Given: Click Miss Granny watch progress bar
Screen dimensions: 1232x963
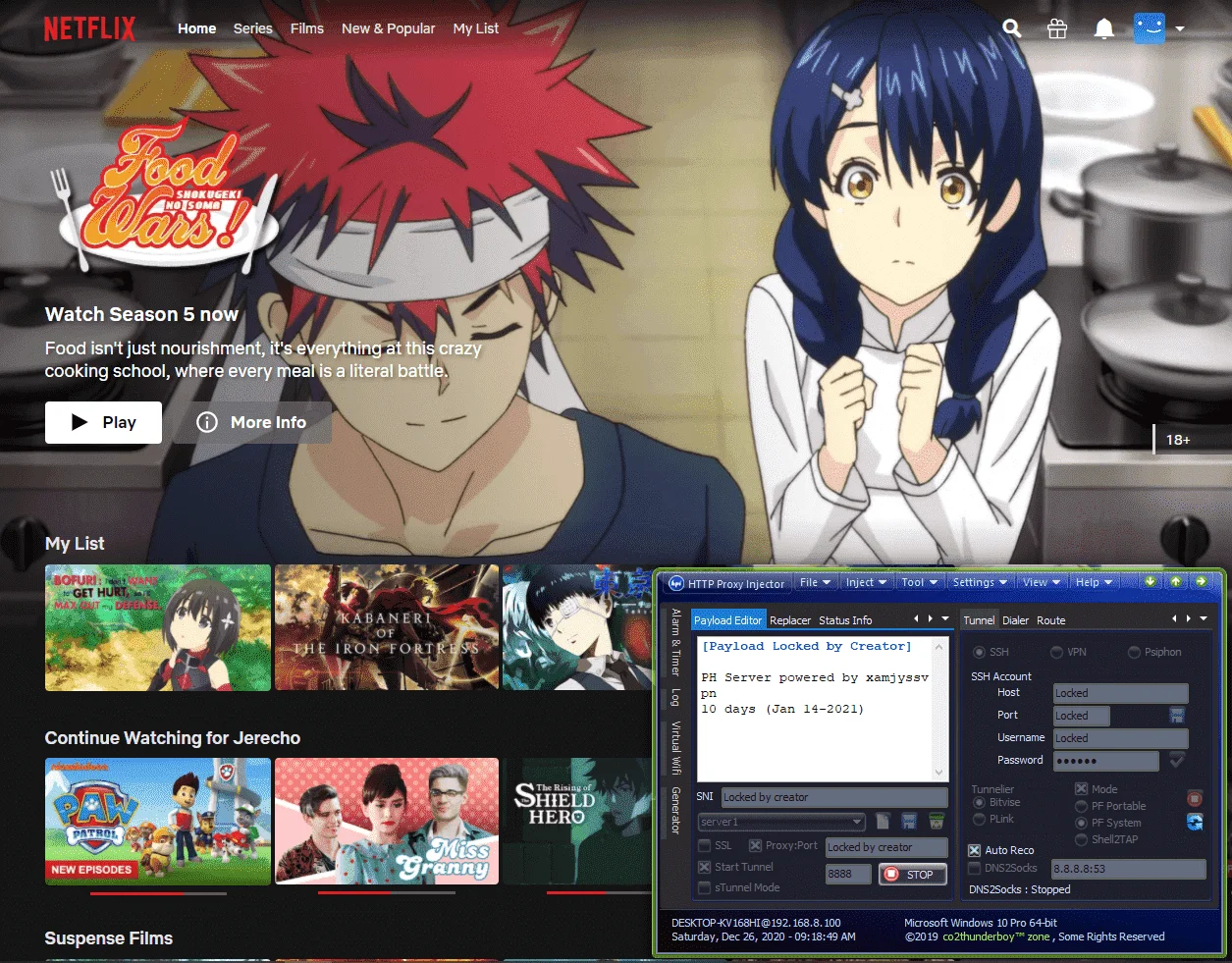Looking at the screenshot, I should pos(387,893).
